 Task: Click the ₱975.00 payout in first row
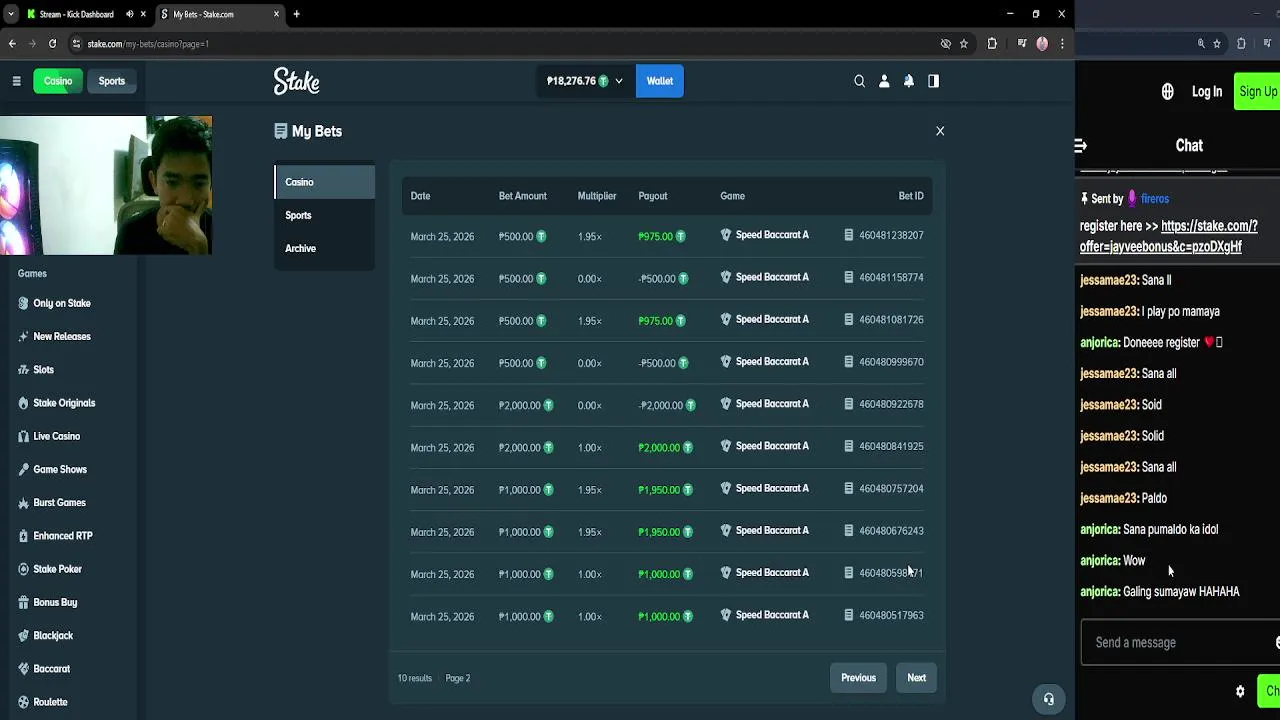pyautogui.click(x=655, y=236)
